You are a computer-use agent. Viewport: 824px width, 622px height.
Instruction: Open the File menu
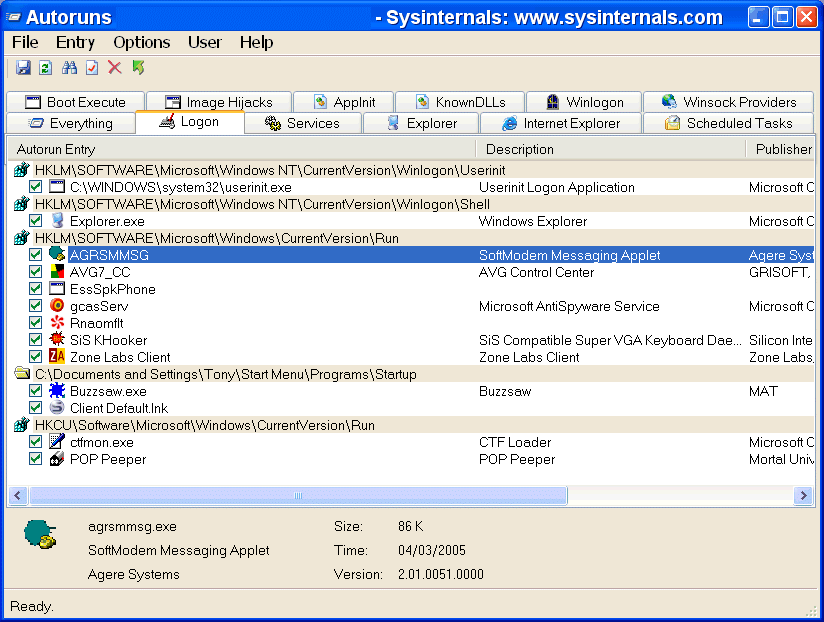click(25, 42)
